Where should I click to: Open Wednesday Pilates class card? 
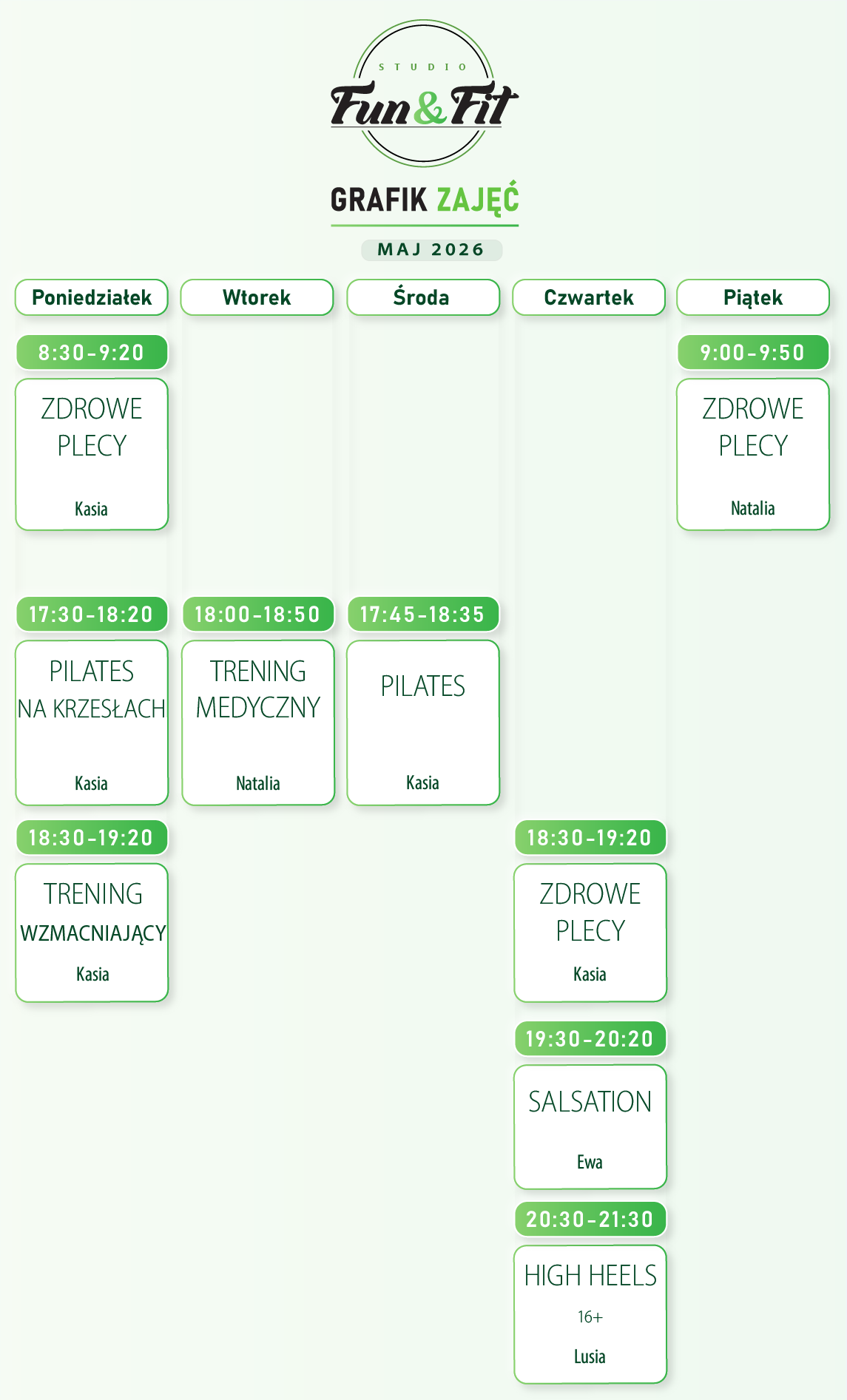tap(423, 723)
